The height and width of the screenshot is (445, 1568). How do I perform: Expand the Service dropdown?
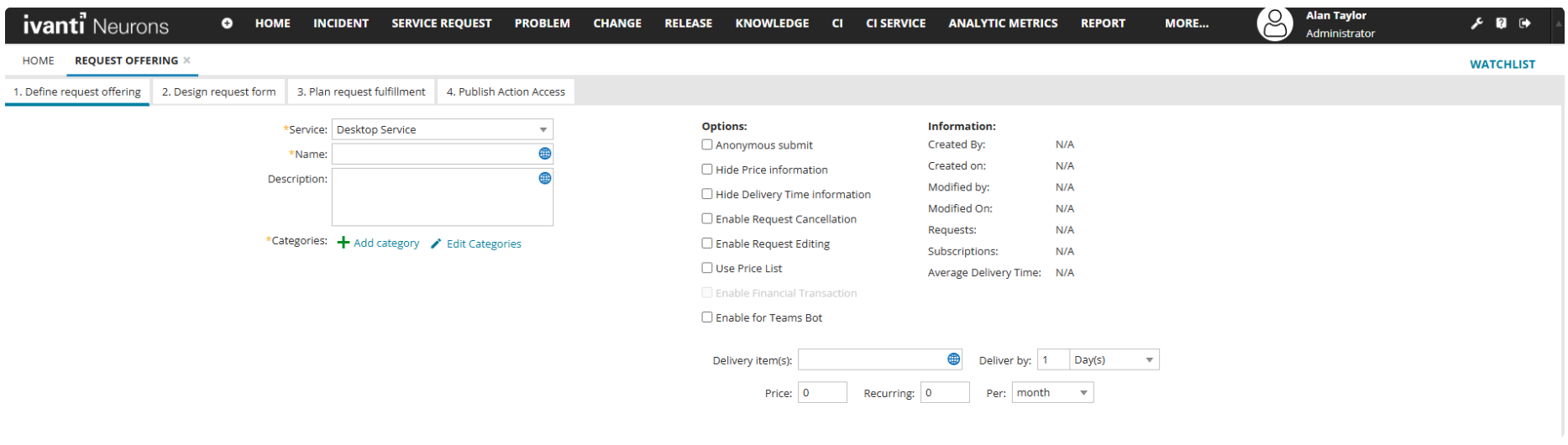[543, 130]
